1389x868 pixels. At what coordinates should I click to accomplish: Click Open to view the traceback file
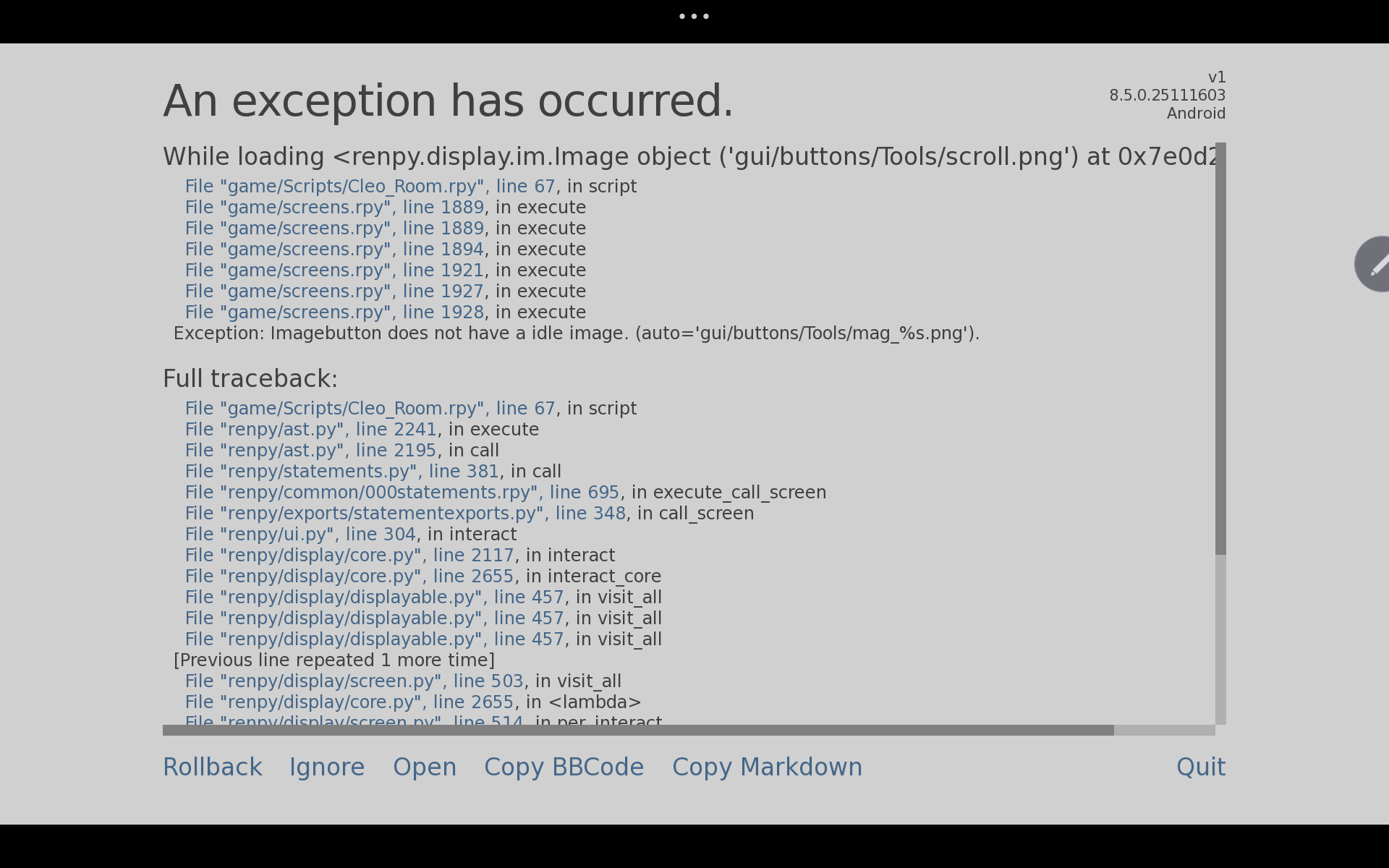[x=425, y=767]
